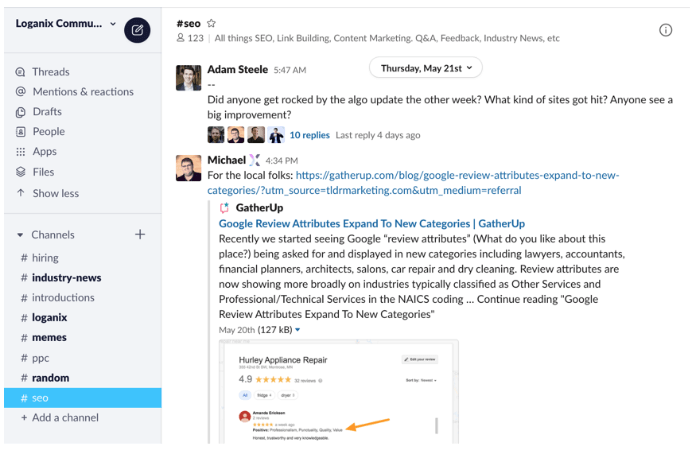Click the GatherUp favicon in link preview
The width and height of the screenshot is (695, 461).
pos(224,208)
